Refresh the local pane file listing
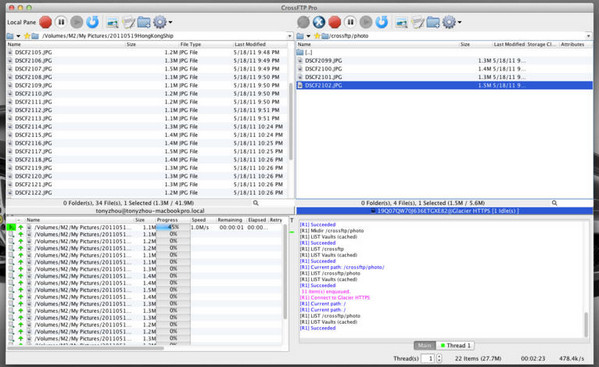Screen dimensions: 599x367 coord(92,22)
